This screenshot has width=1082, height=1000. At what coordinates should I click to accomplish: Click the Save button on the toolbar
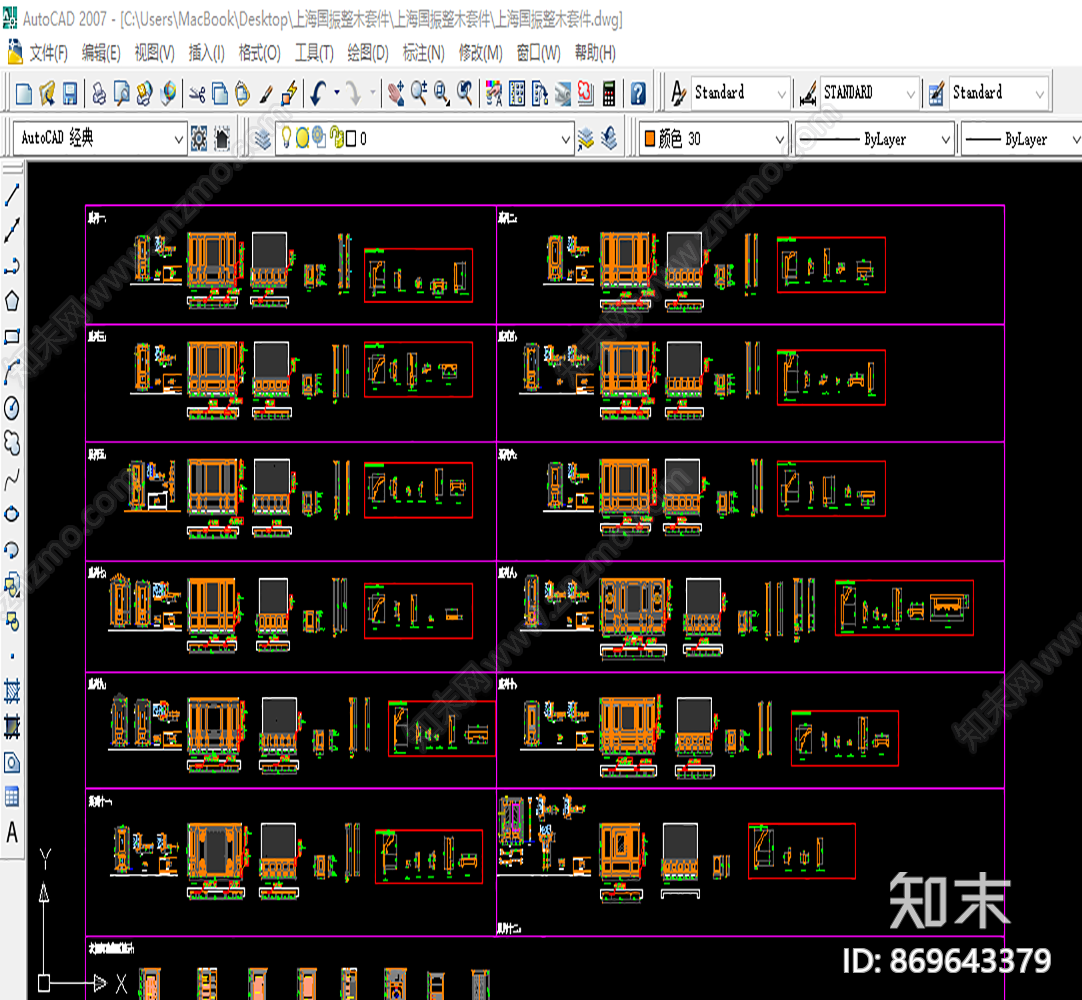72,93
